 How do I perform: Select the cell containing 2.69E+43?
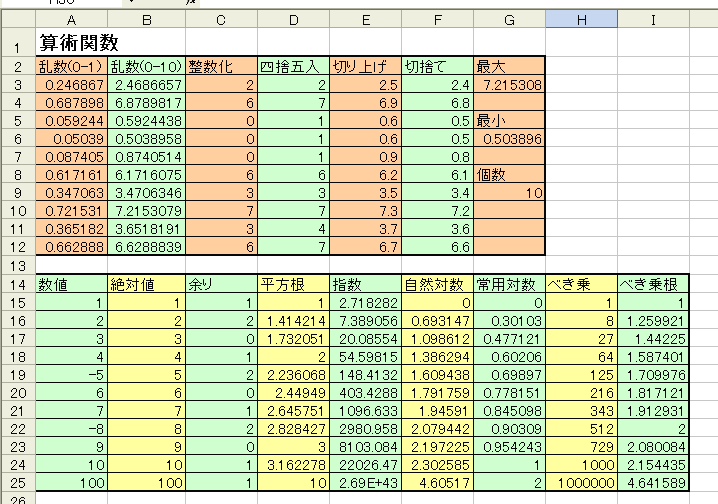coord(365,483)
